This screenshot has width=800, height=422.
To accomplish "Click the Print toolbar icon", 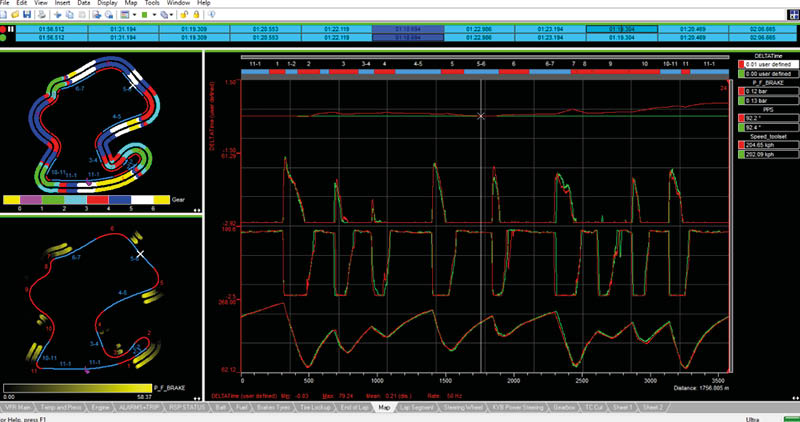I will (42, 14).
